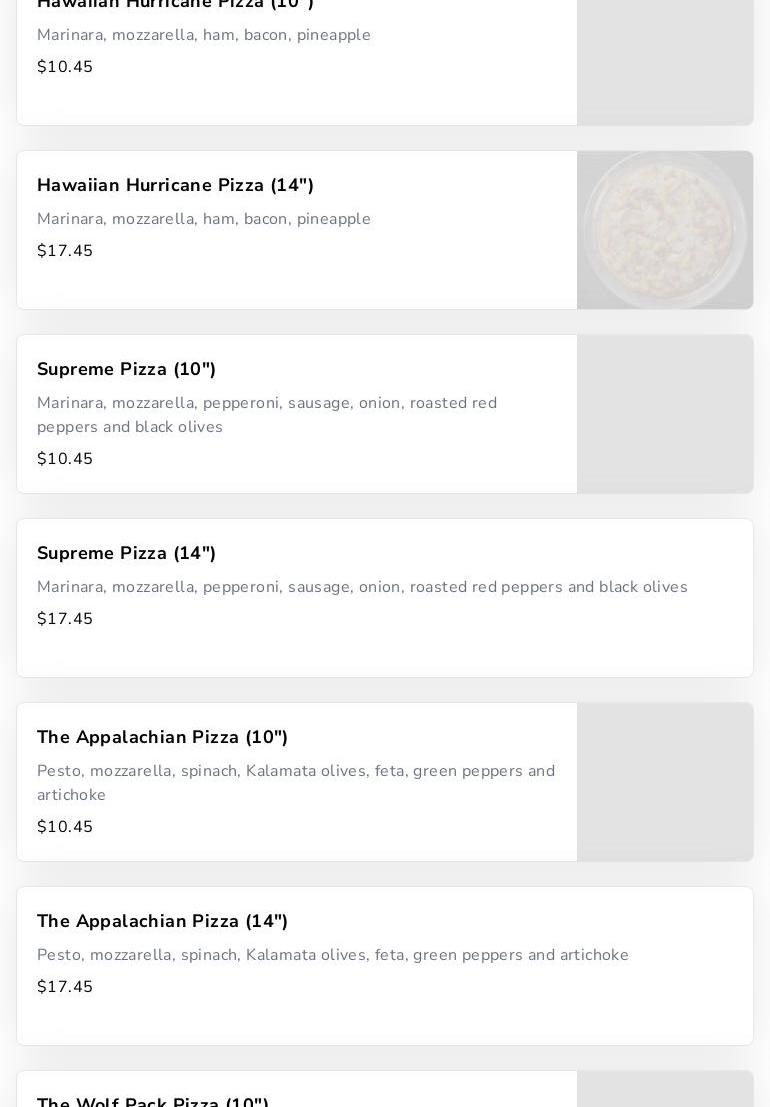Open The Appalachian Pizza (14") item
The image size is (770, 1107).
click(162, 922)
